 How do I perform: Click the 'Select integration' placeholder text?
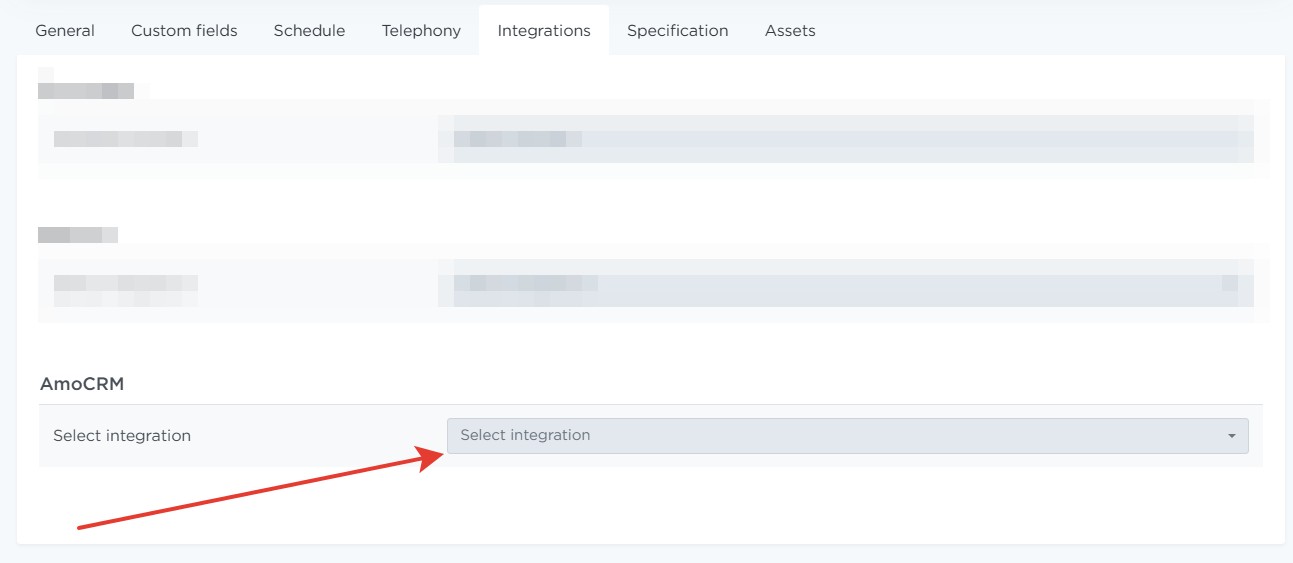(x=525, y=436)
